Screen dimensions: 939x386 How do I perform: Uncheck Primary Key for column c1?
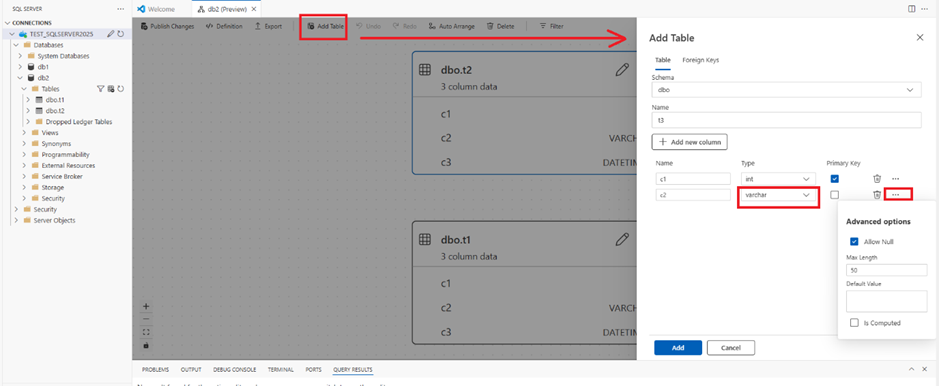[835, 178]
